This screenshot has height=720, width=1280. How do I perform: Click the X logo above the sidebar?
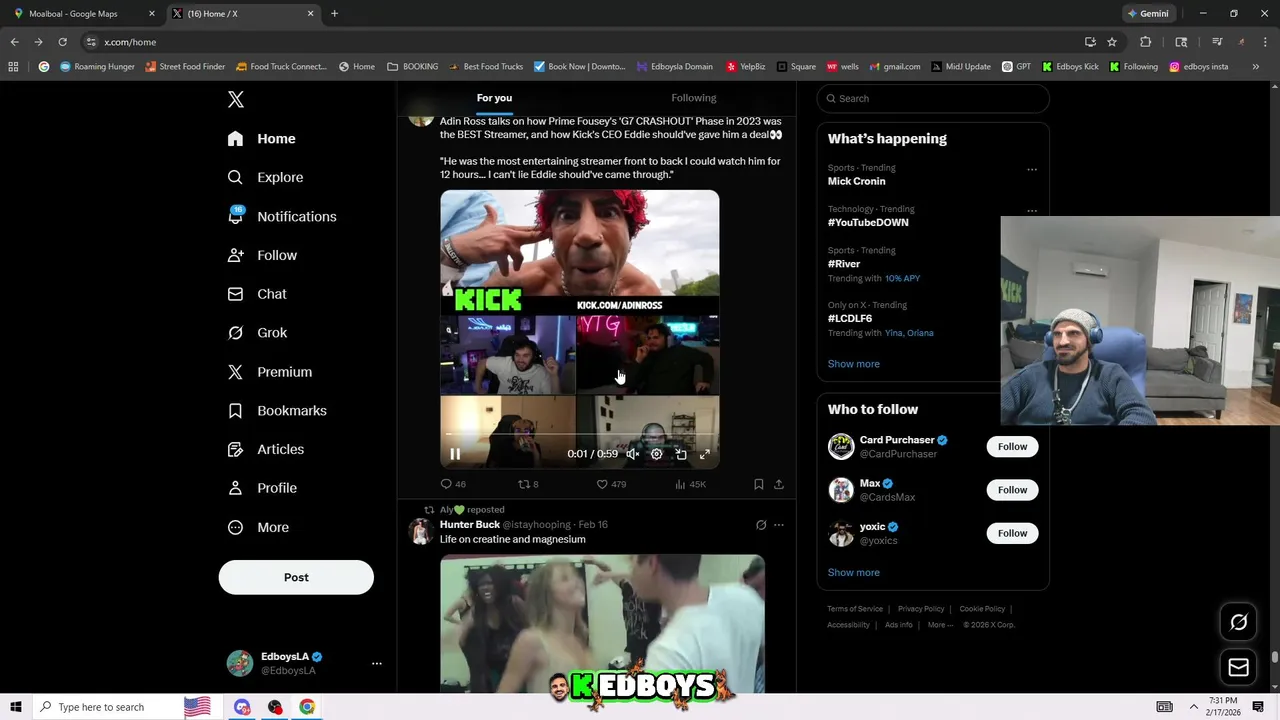click(236, 99)
